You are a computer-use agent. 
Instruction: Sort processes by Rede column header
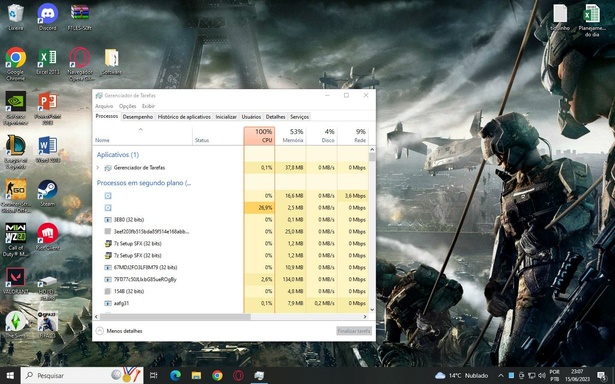click(353, 136)
